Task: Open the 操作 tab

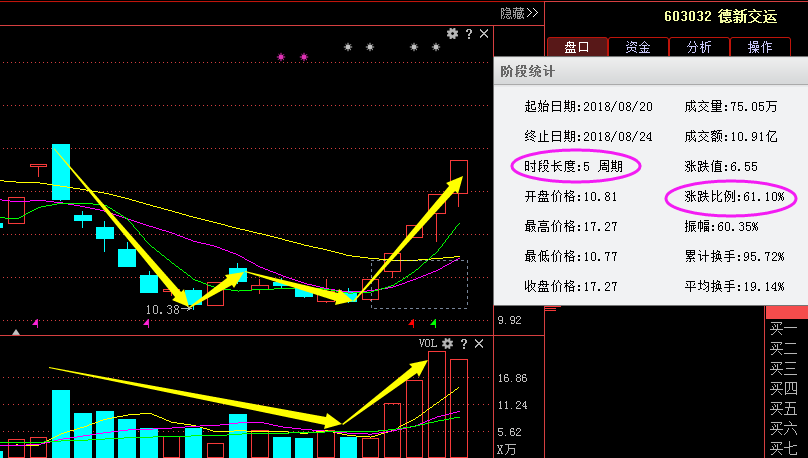Action: tap(760, 46)
